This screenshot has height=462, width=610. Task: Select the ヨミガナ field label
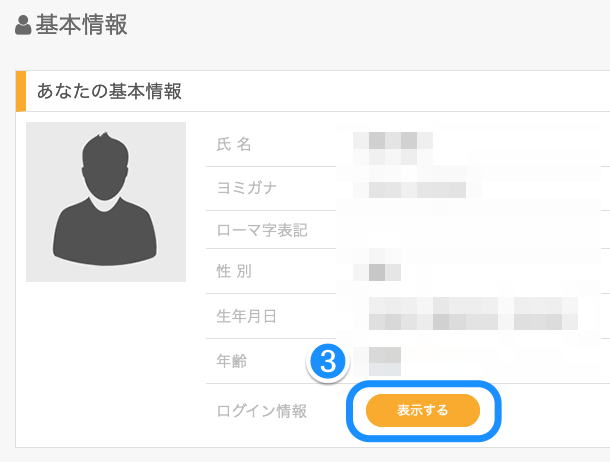pos(247,188)
